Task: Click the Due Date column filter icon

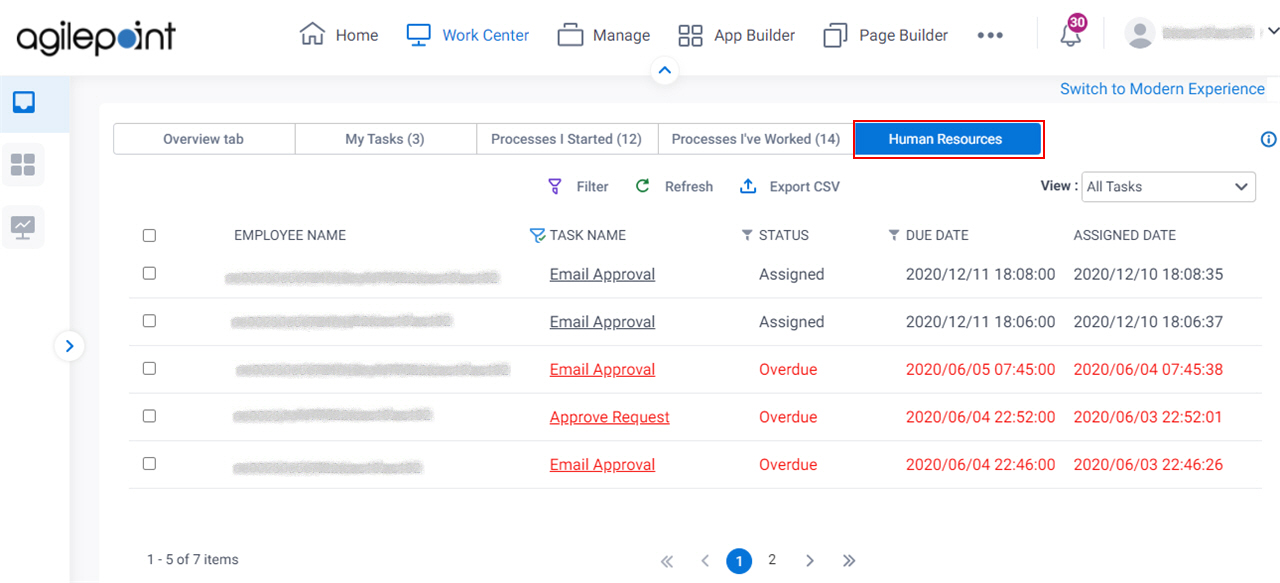Action: 894,235
